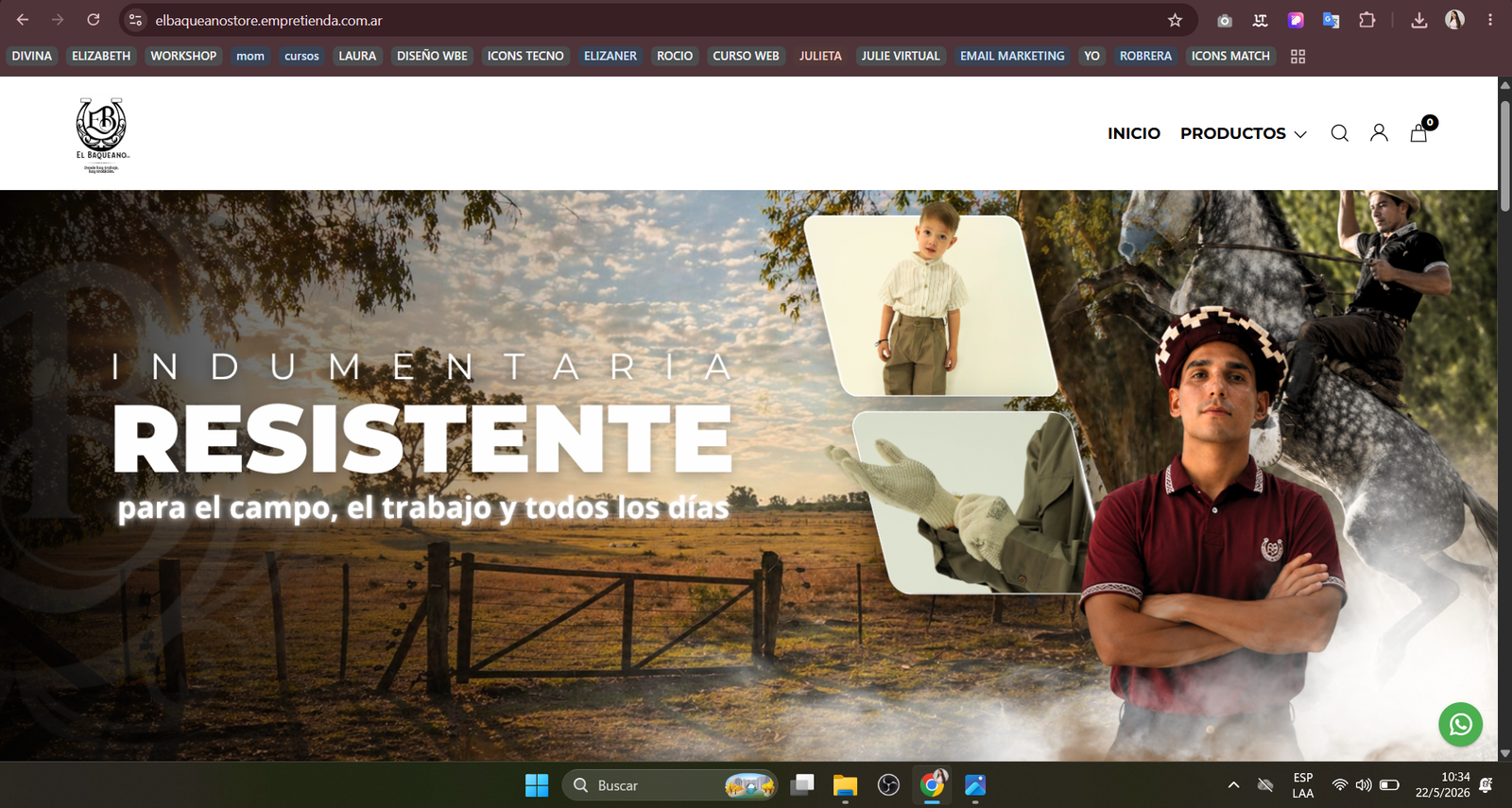
Task: Reload the page in browser
Action: coord(94,20)
